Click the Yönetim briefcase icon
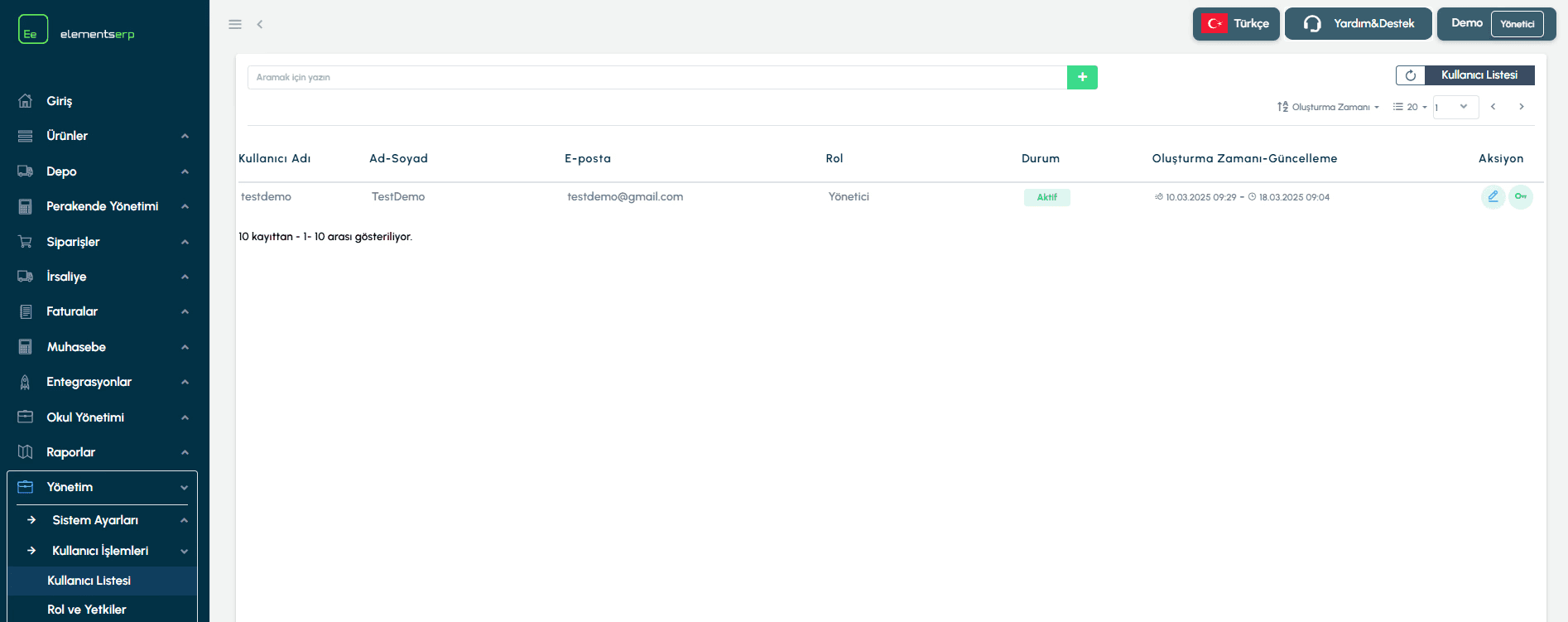 coord(26,487)
